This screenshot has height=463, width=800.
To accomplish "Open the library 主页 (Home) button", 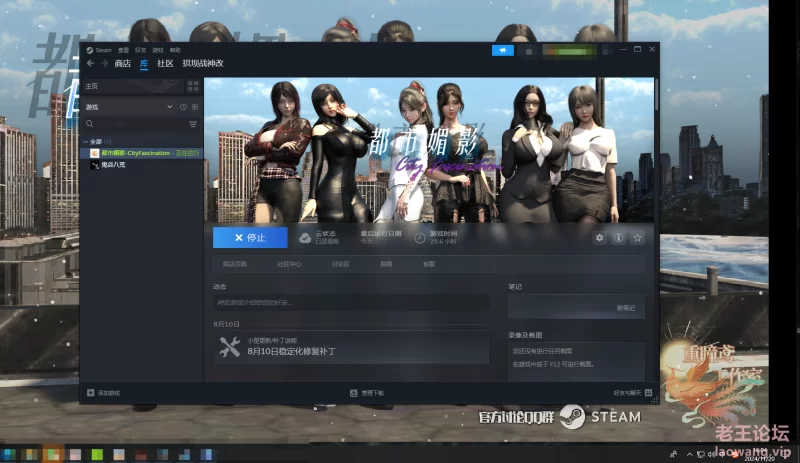I will (133, 86).
